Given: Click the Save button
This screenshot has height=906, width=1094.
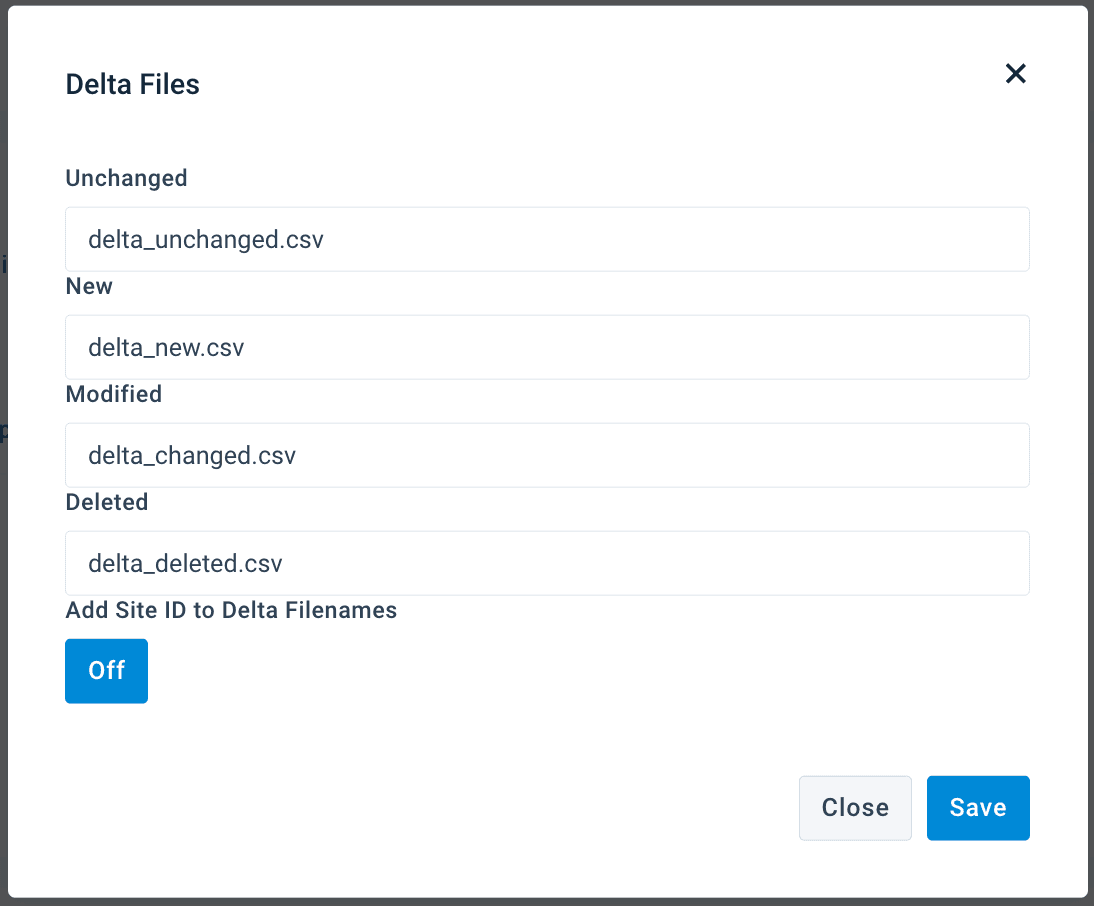Looking at the screenshot, I should coord(977,808).
